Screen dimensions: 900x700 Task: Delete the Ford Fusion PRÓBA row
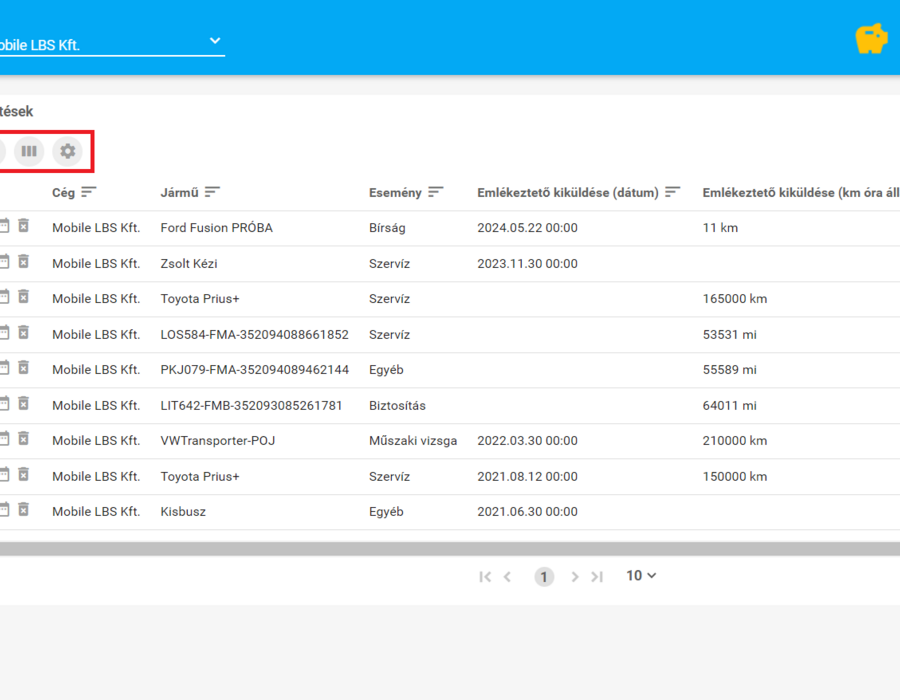pyautogui.click(x=24, y=226)
